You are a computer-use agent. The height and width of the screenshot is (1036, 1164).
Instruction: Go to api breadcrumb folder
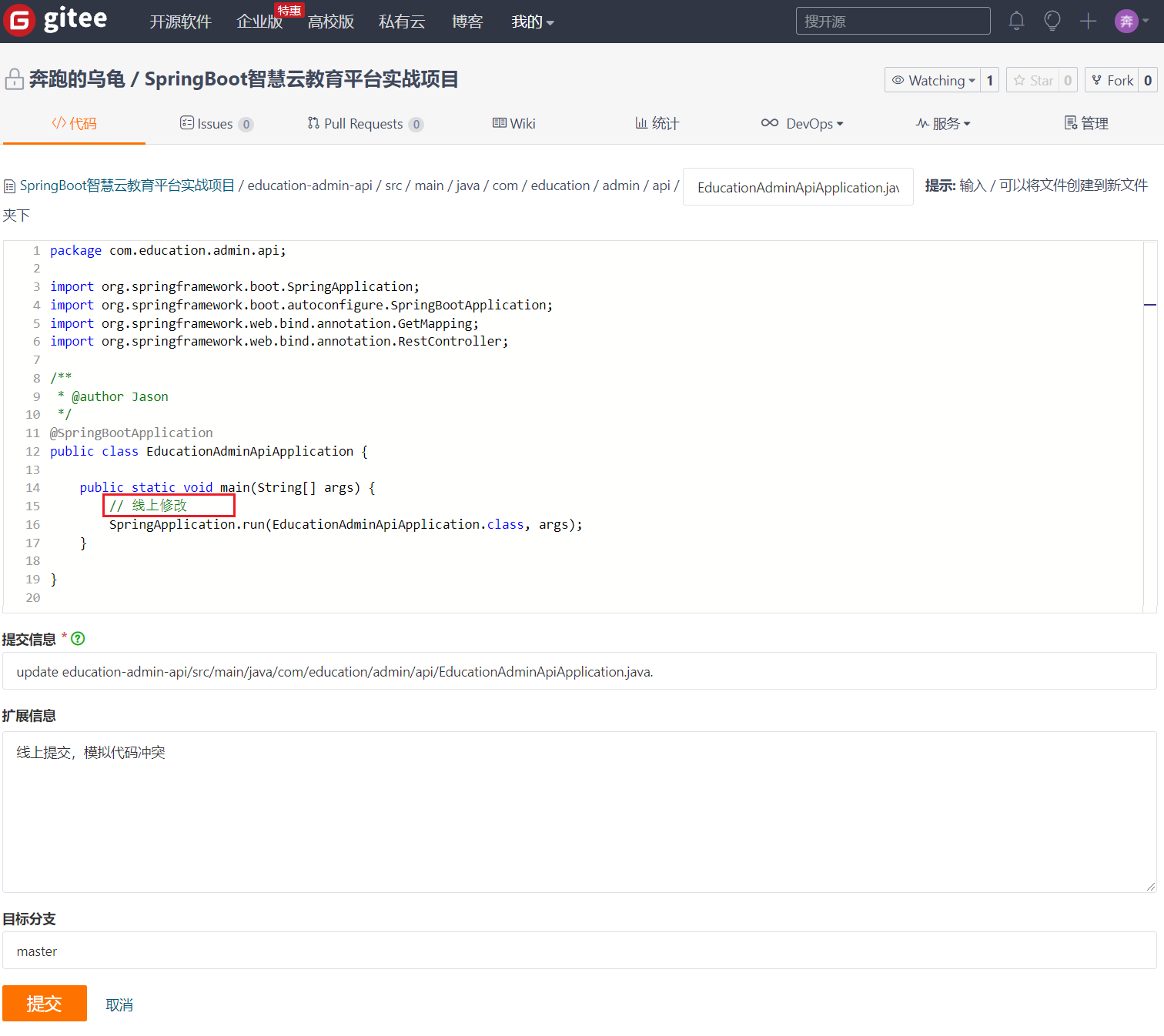(x=661, y=185)
